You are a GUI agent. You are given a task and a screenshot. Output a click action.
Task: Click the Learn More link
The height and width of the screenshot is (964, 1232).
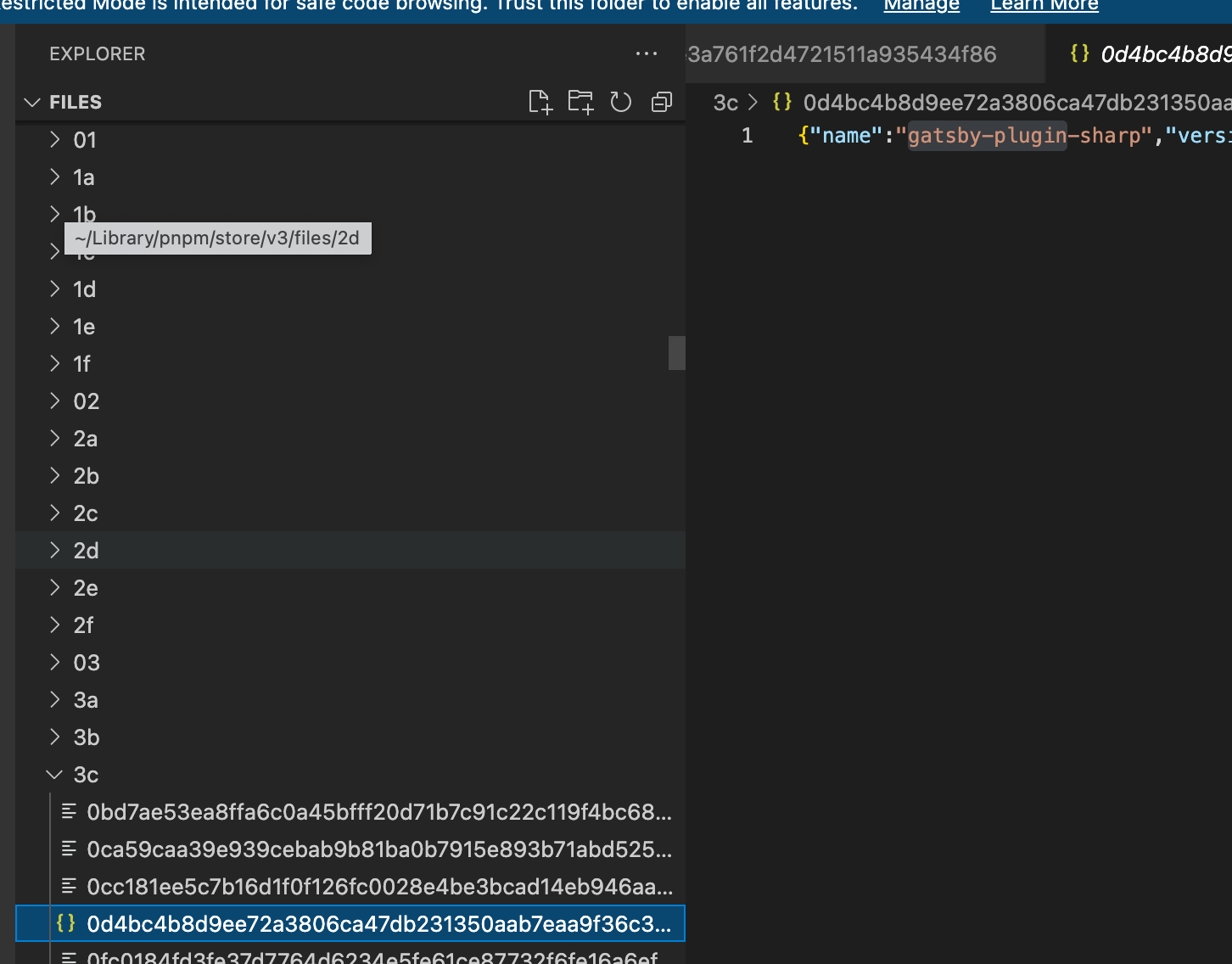click(1044, 6)
